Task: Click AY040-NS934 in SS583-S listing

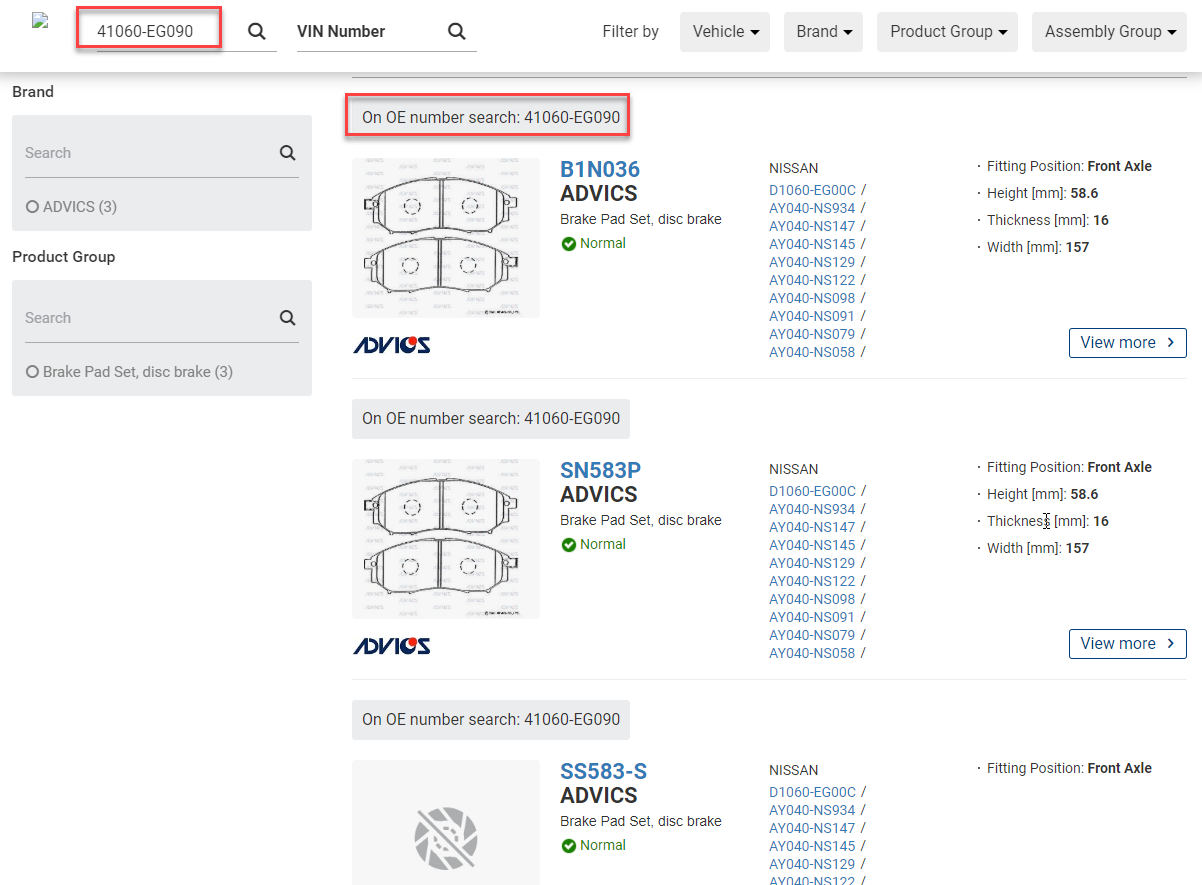Action: [813, 810]
